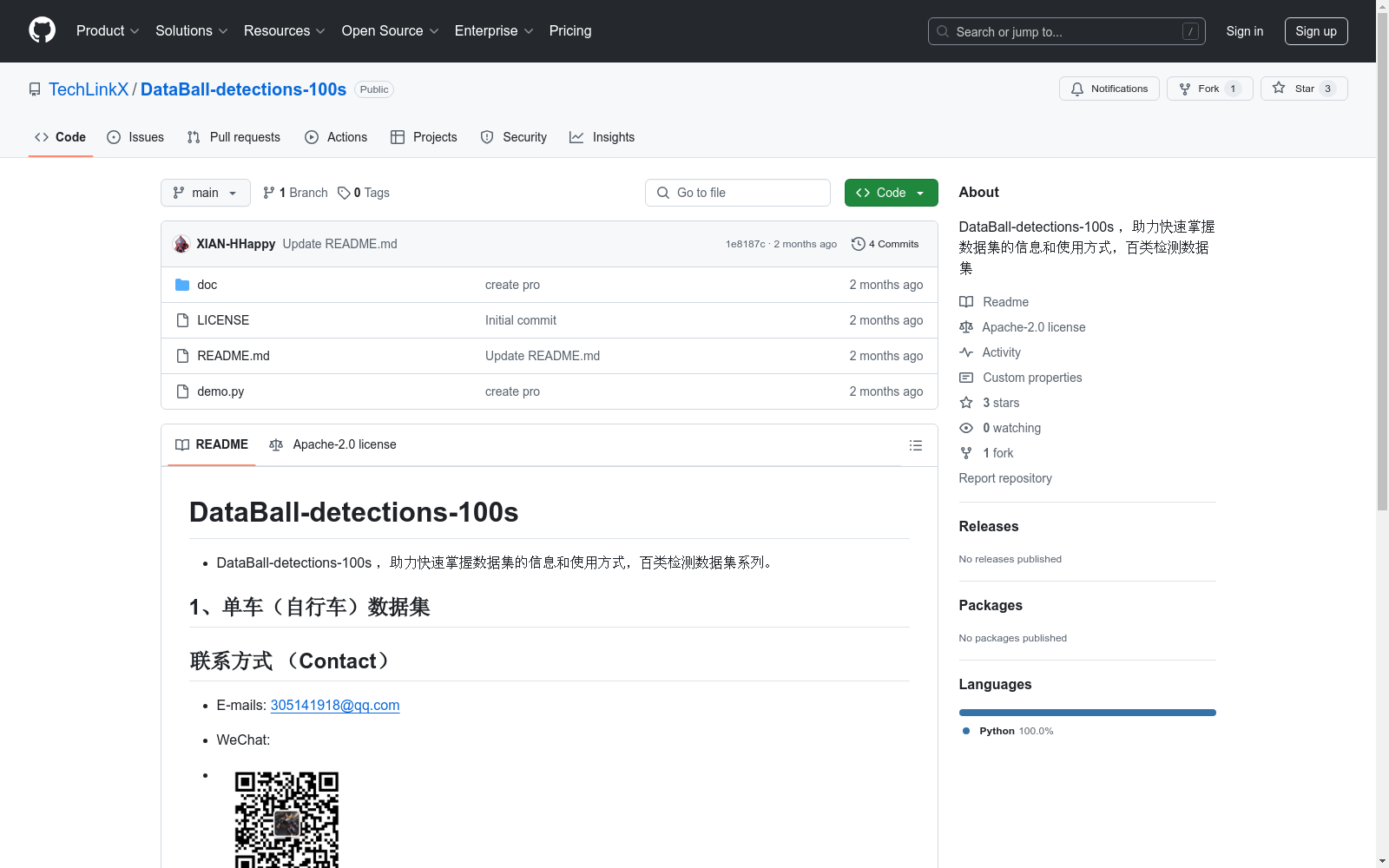View the 4 Commits history
The height and width of the screenshot is (868, 1389).
[885, 244]
